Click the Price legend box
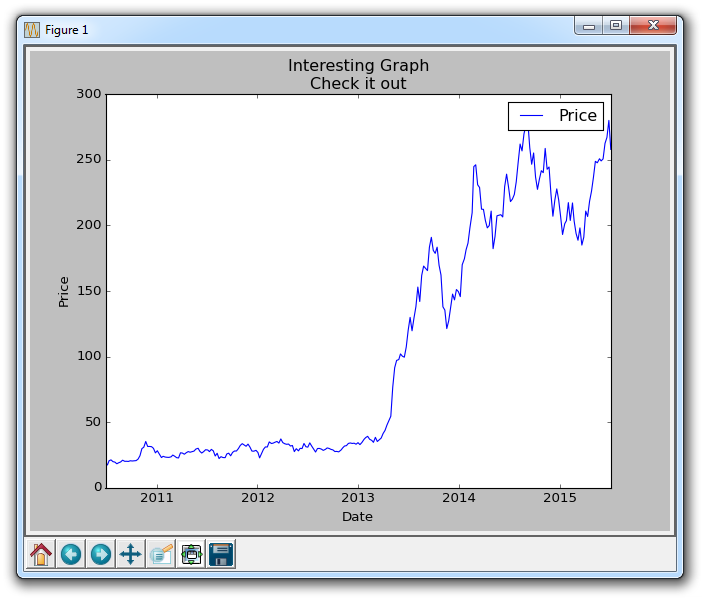Image resolution: width=703 pixels, height=599 pixels. (x=556, y=116)
